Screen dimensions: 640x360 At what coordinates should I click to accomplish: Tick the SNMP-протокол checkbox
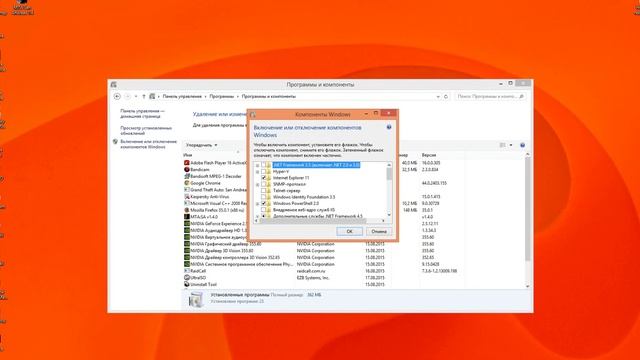(x=264, y=184)
